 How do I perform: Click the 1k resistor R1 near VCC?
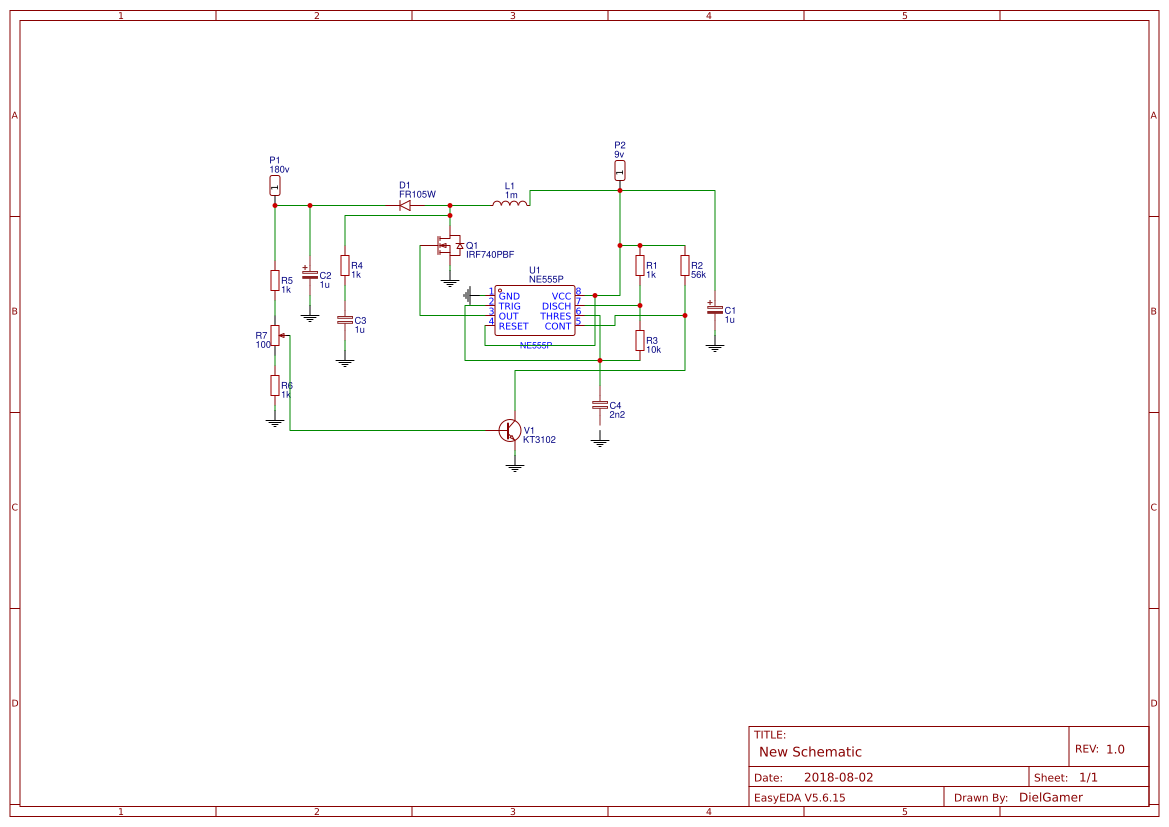tap(641, 265)
